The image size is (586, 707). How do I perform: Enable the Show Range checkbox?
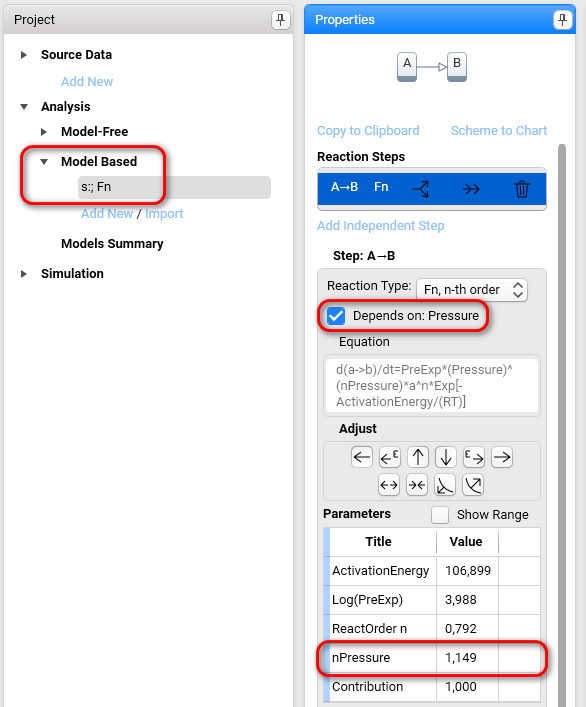(x=440, y=515)
